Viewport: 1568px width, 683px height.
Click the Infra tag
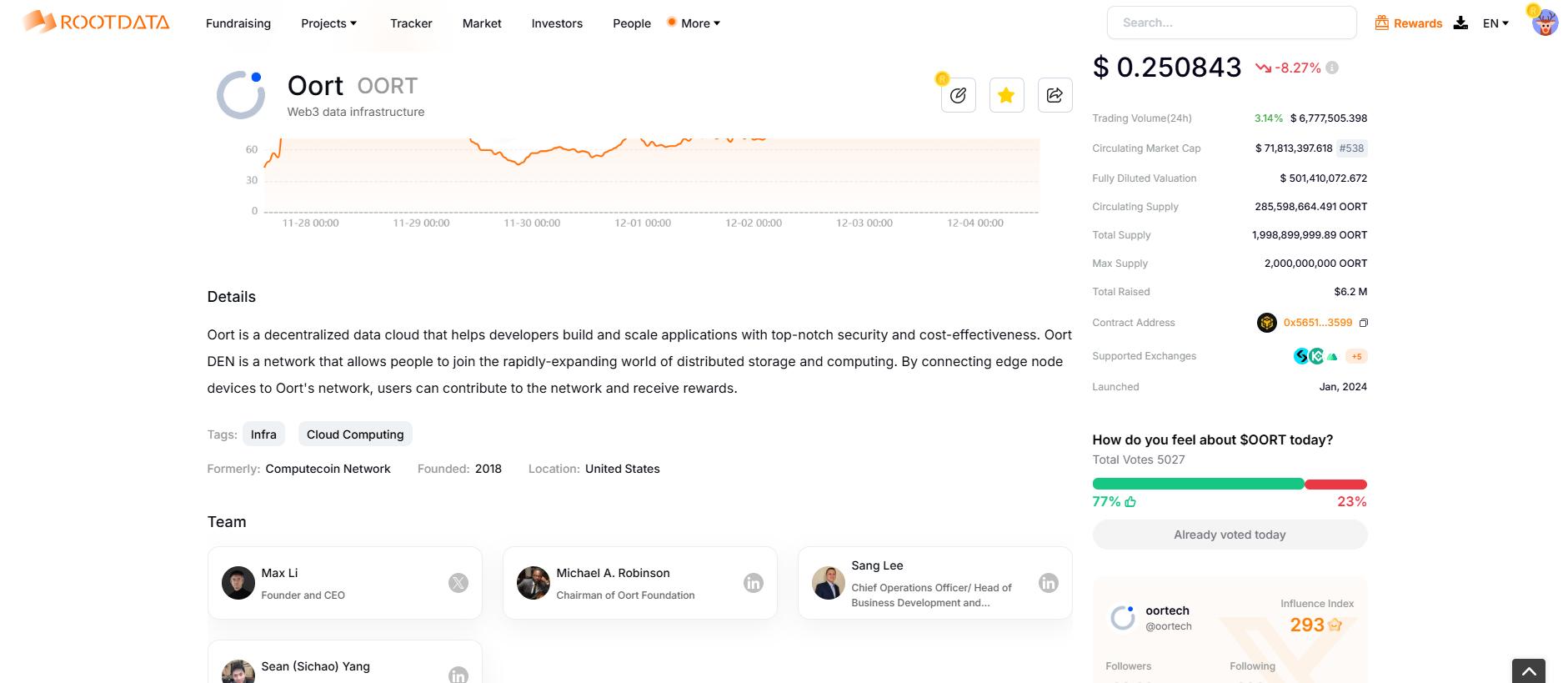point(263,434)
